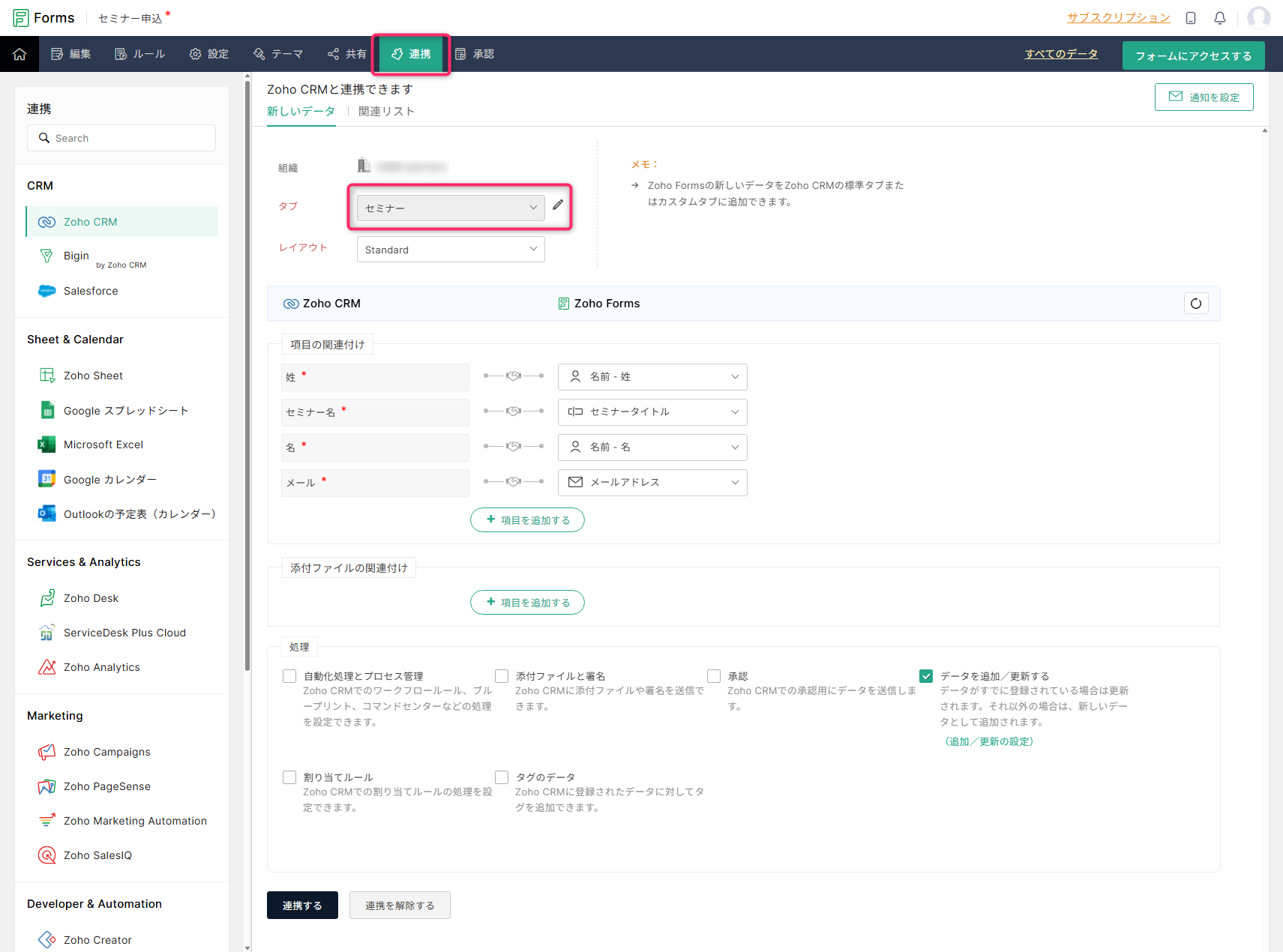Click handshake link icon in 姓 row

point(514,376)
